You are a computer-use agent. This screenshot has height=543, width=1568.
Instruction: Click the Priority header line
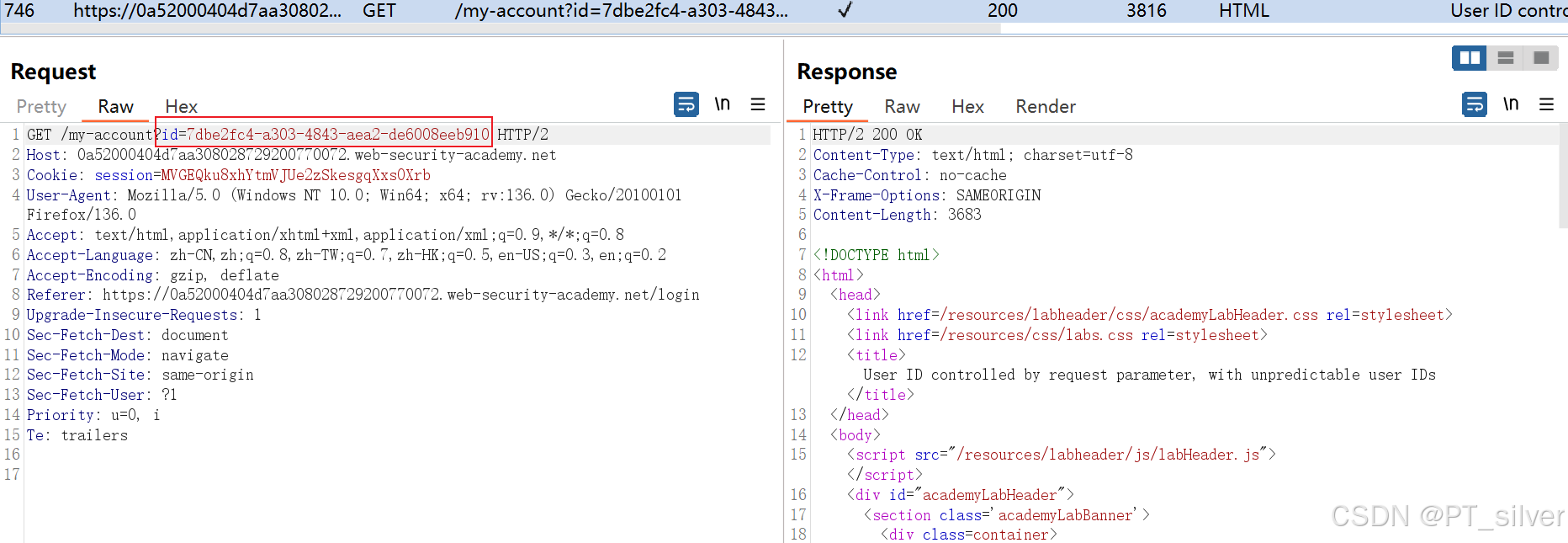tap(93, 415)
